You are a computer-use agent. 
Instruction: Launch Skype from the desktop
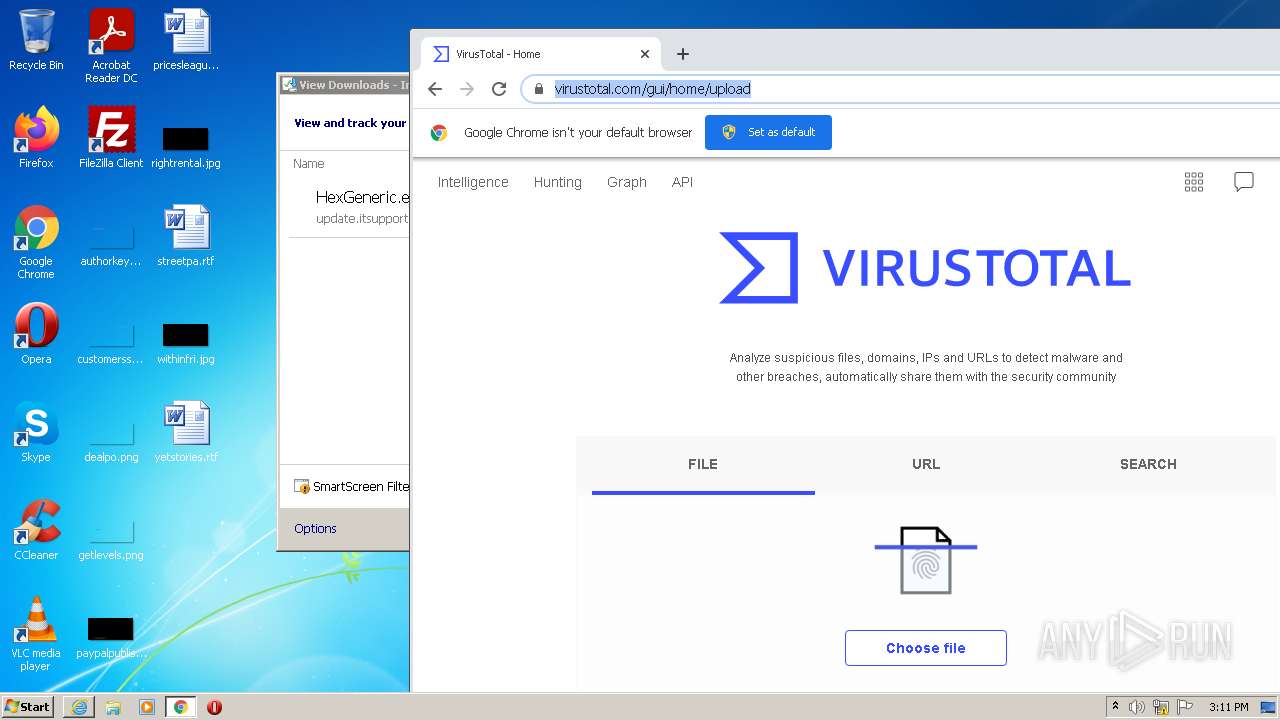tap(36, 432)
